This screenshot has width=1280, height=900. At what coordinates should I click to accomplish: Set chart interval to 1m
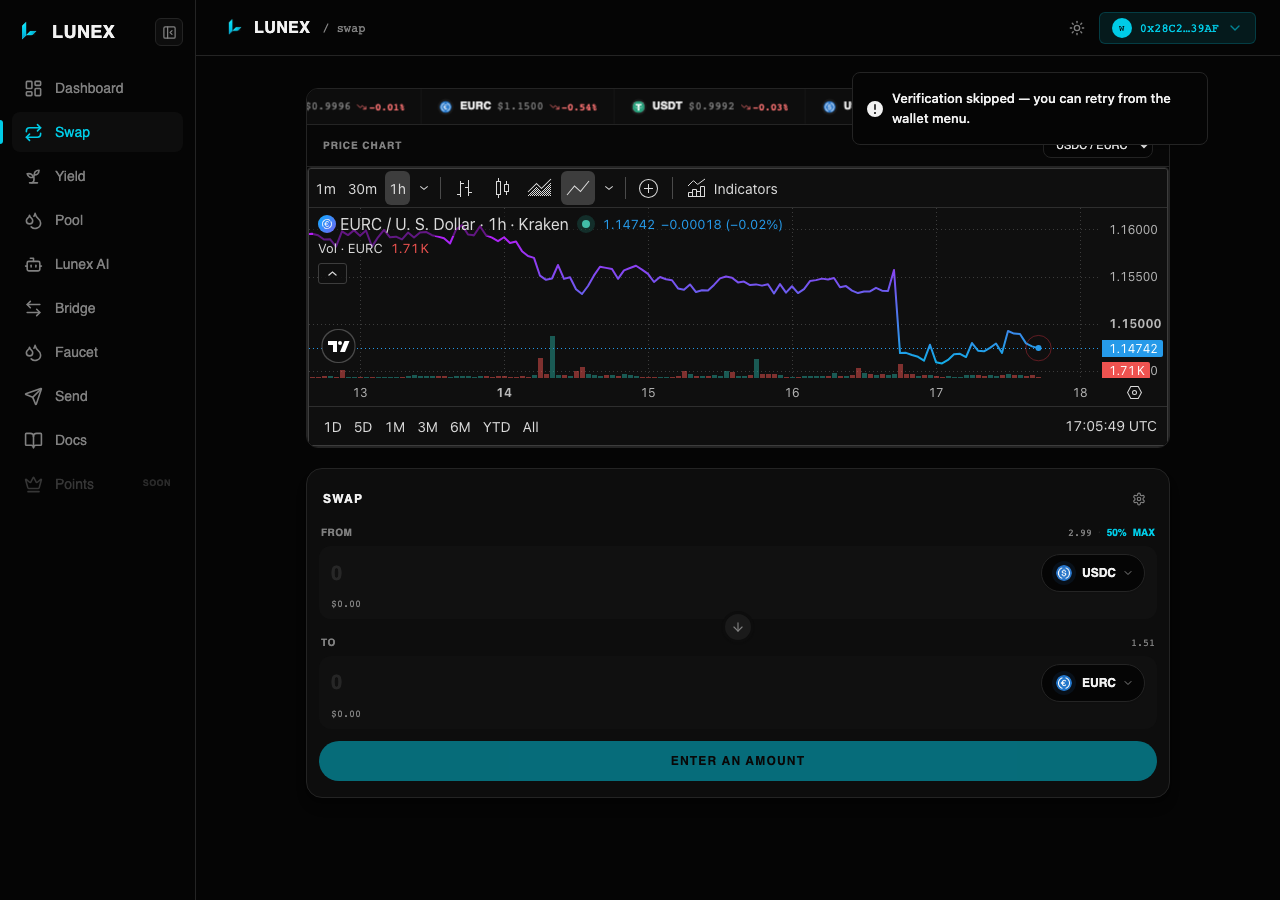[x=326, y=189]
